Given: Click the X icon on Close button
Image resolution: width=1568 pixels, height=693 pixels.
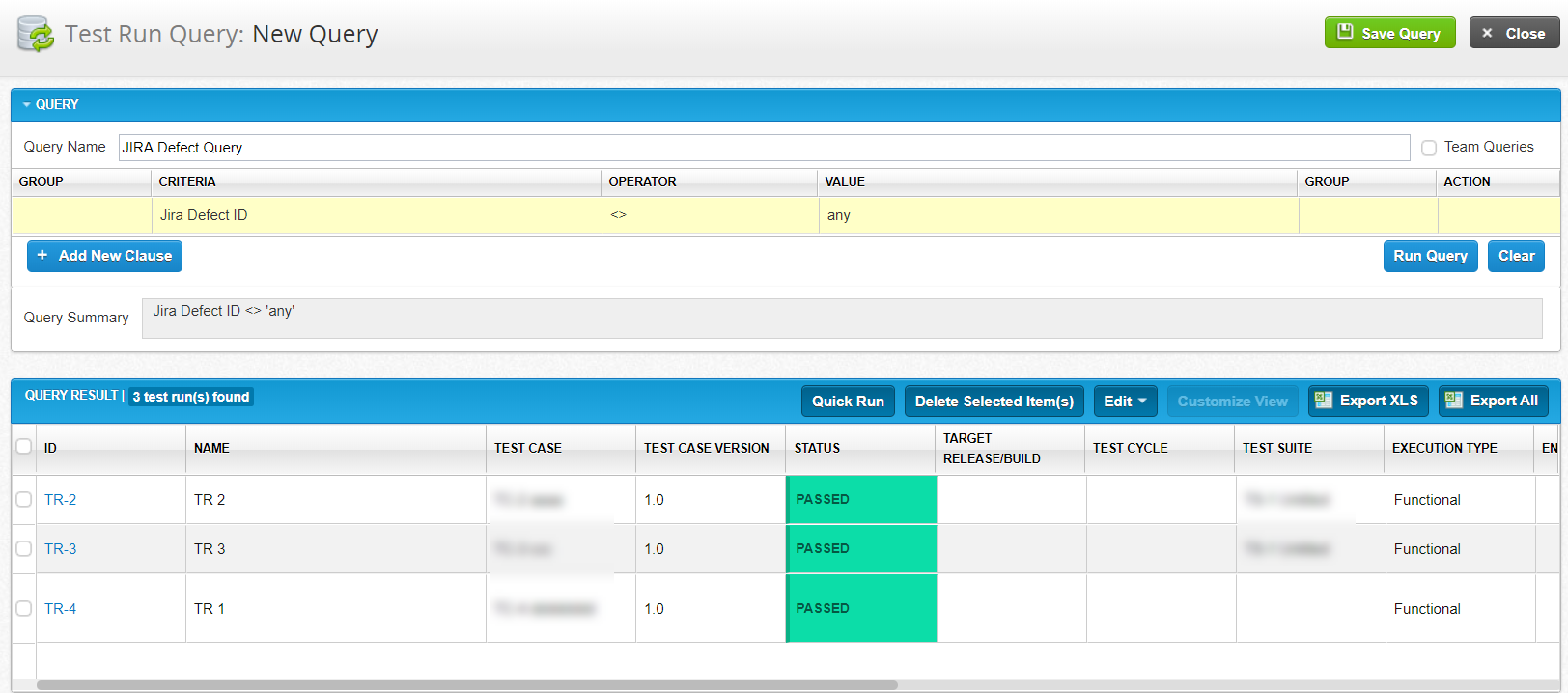Looking at the screenshot, I should [x=1487, y=33].
